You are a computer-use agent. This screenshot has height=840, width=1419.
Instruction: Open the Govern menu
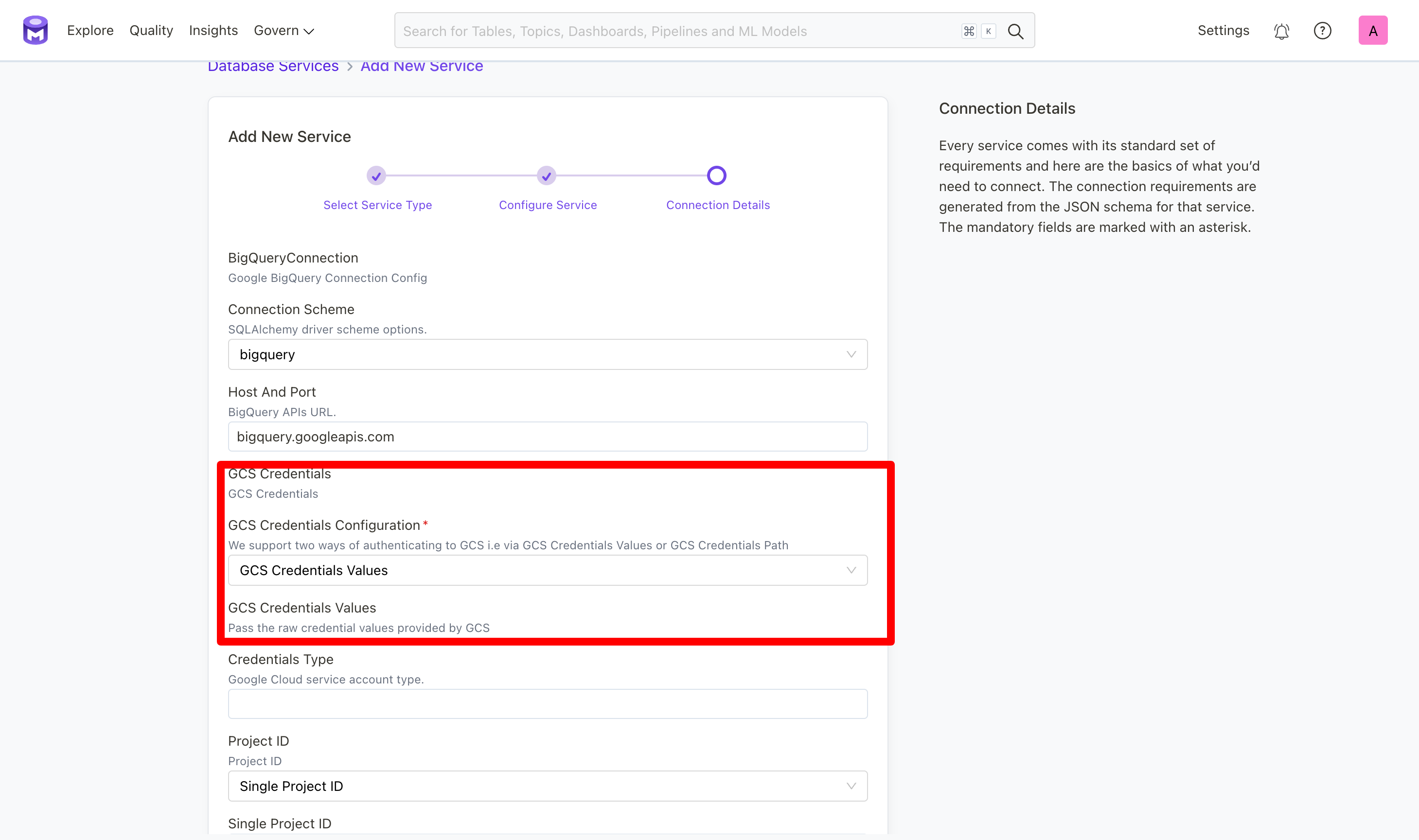coord(284,31)
